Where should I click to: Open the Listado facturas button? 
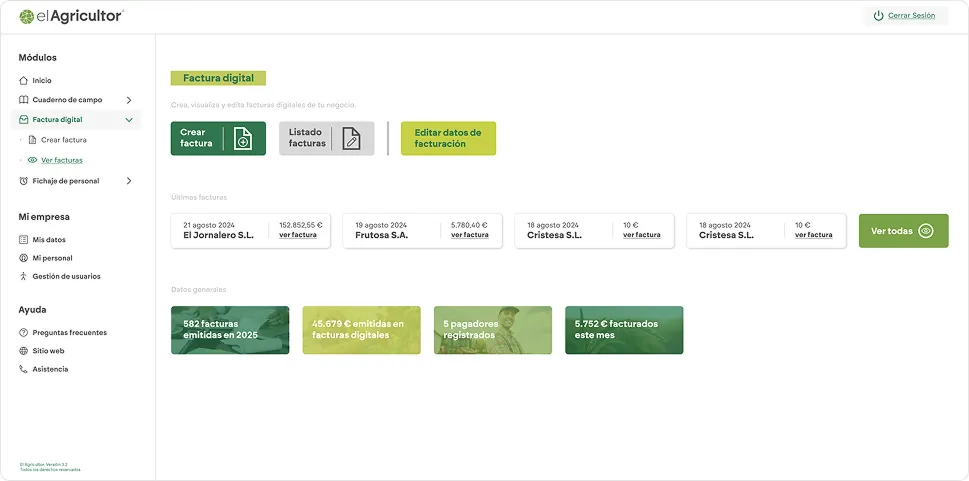(326, 138)
